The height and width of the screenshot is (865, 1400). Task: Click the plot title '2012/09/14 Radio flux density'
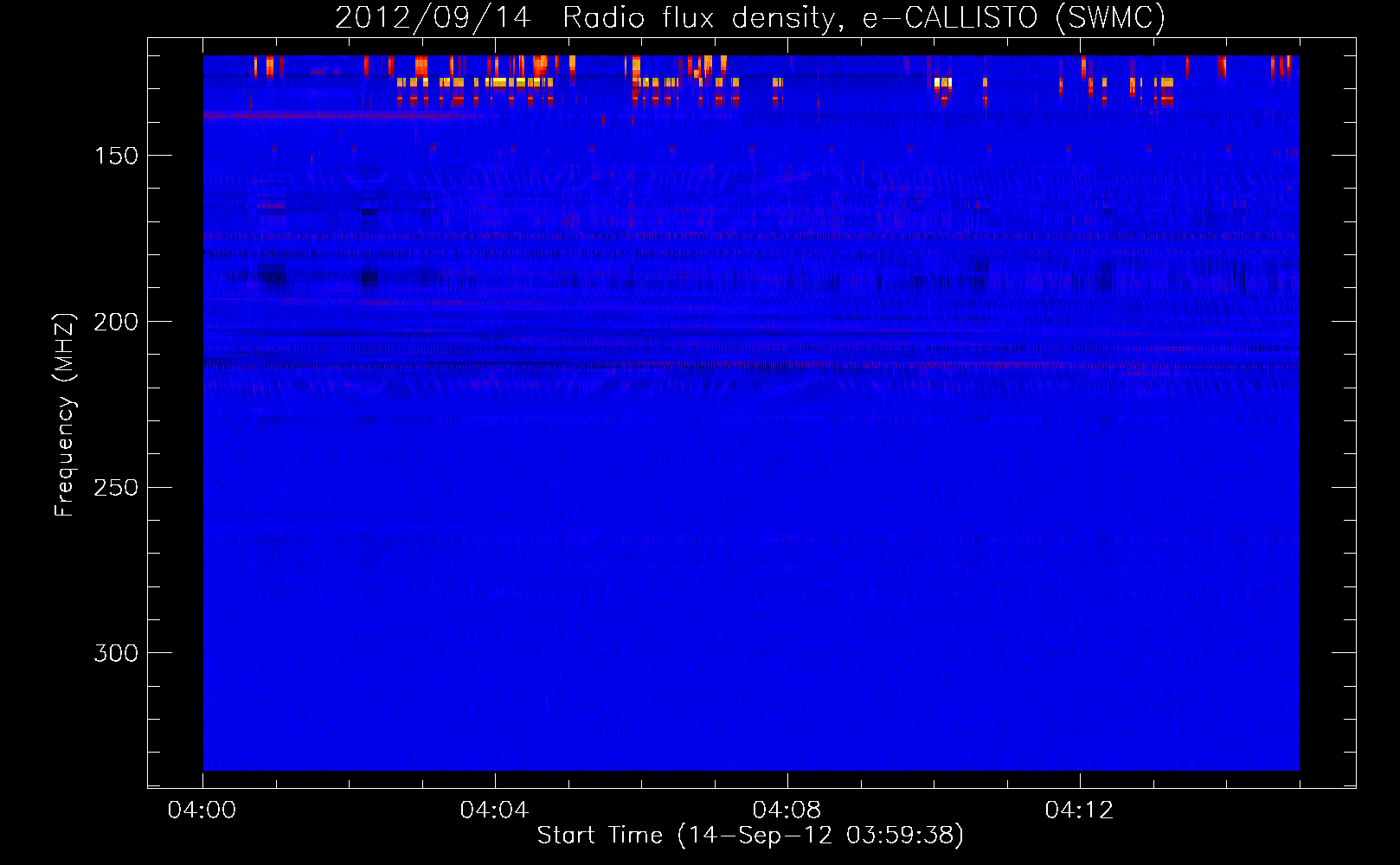[589, 18]
